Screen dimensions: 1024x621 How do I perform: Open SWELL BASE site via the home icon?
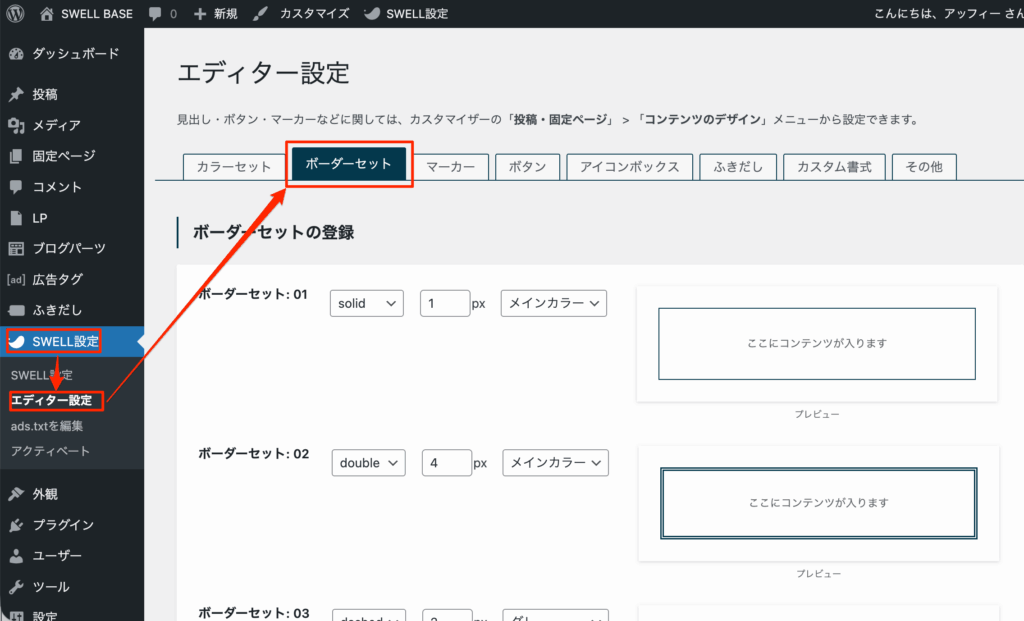click(45, 14)
